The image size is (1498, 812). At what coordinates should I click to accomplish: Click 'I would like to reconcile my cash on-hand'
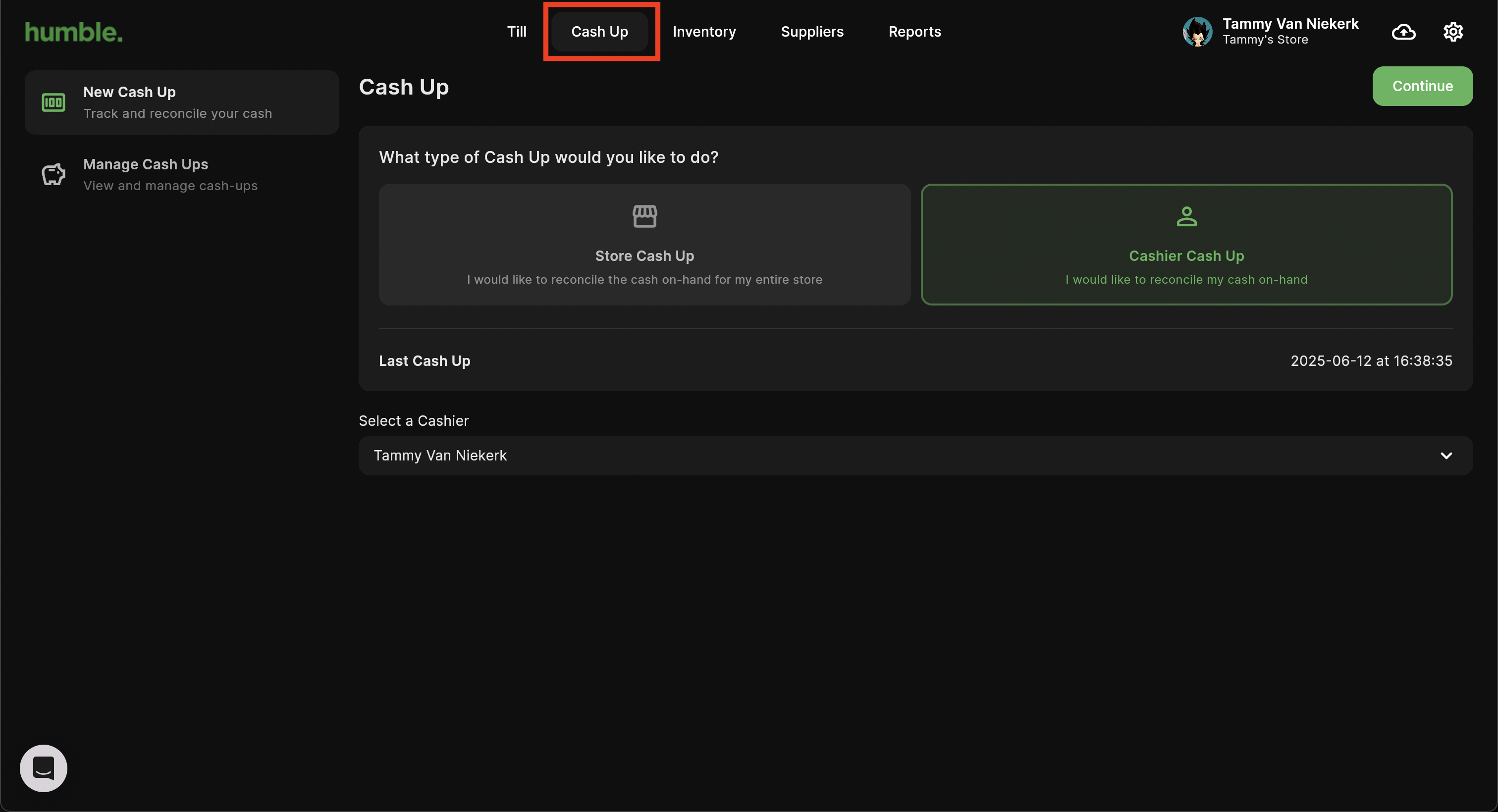pyautogui.click(x=1186, y=280)
